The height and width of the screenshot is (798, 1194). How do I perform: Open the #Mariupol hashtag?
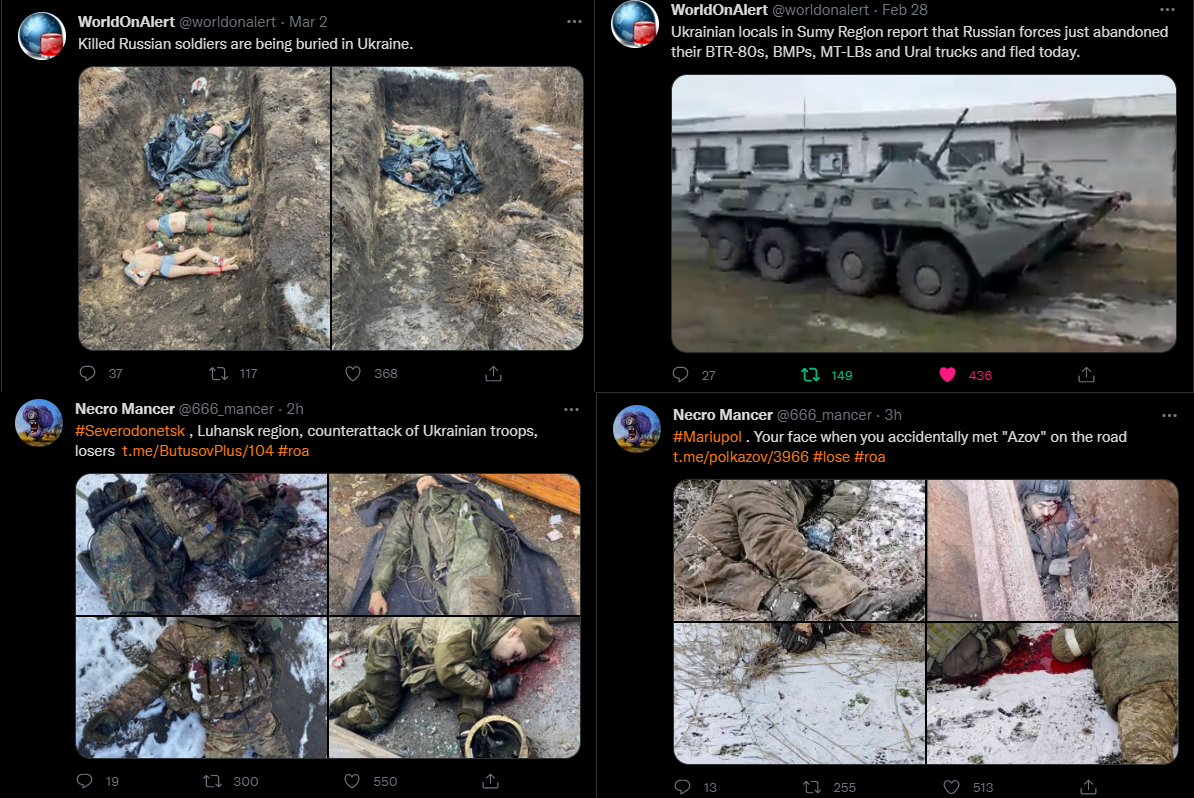(707, 437)
